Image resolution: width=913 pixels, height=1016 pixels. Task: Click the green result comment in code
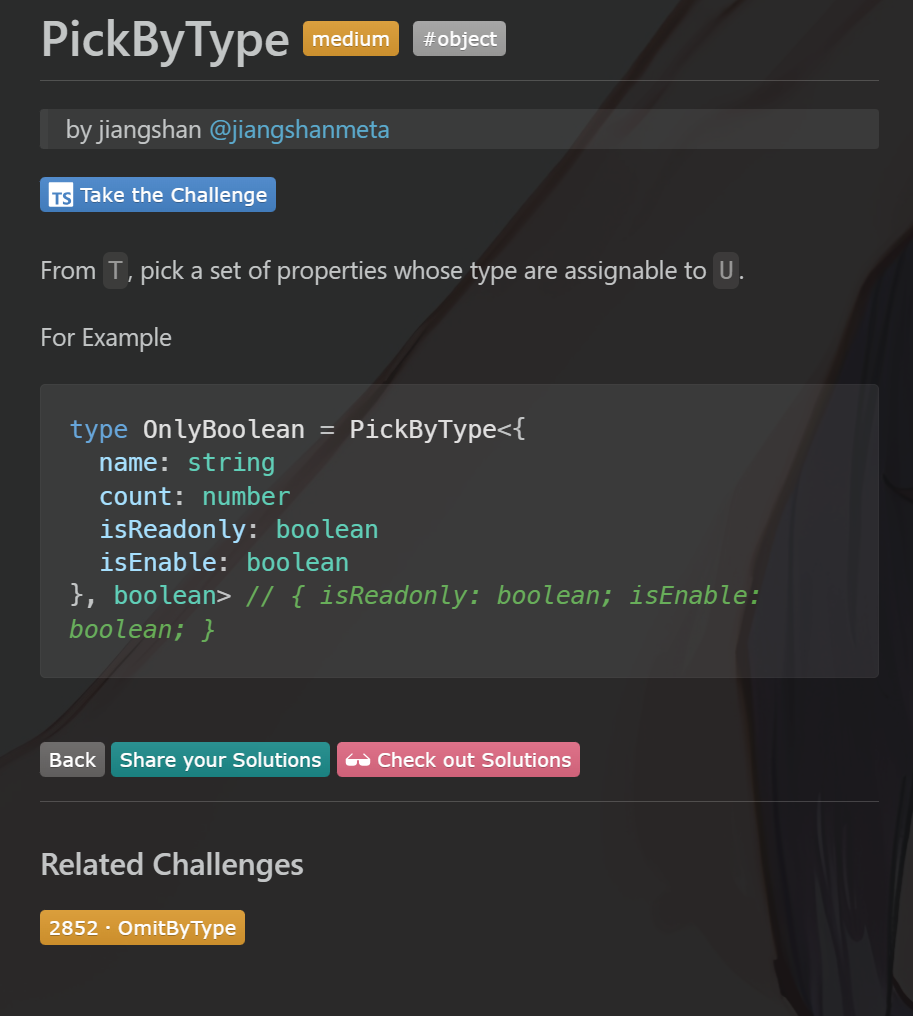[x=415, y=612]
